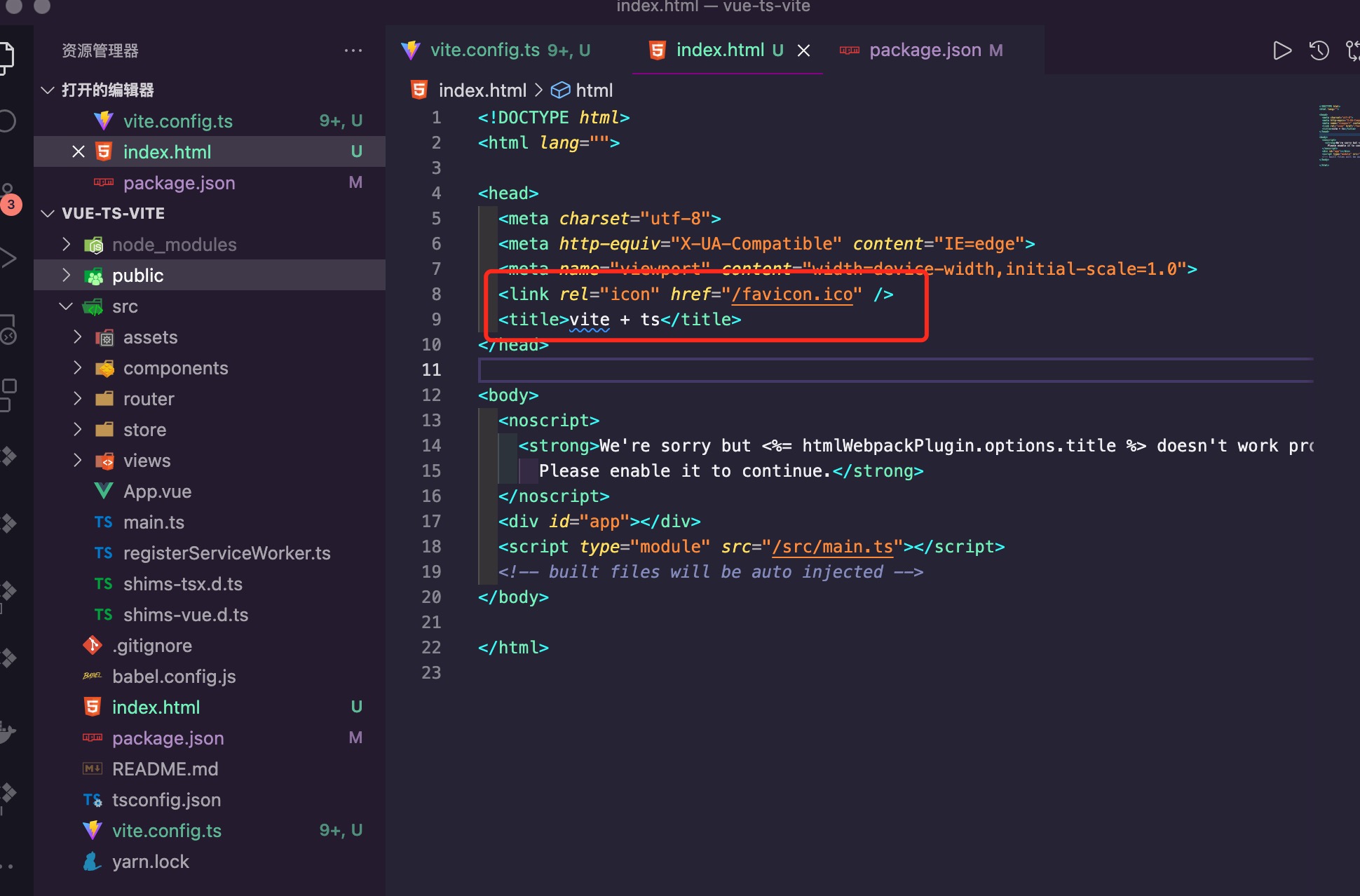The height and width of the screenshot is (896, 1360).
Task: Expand the router folder
Action: coord(77,398)
